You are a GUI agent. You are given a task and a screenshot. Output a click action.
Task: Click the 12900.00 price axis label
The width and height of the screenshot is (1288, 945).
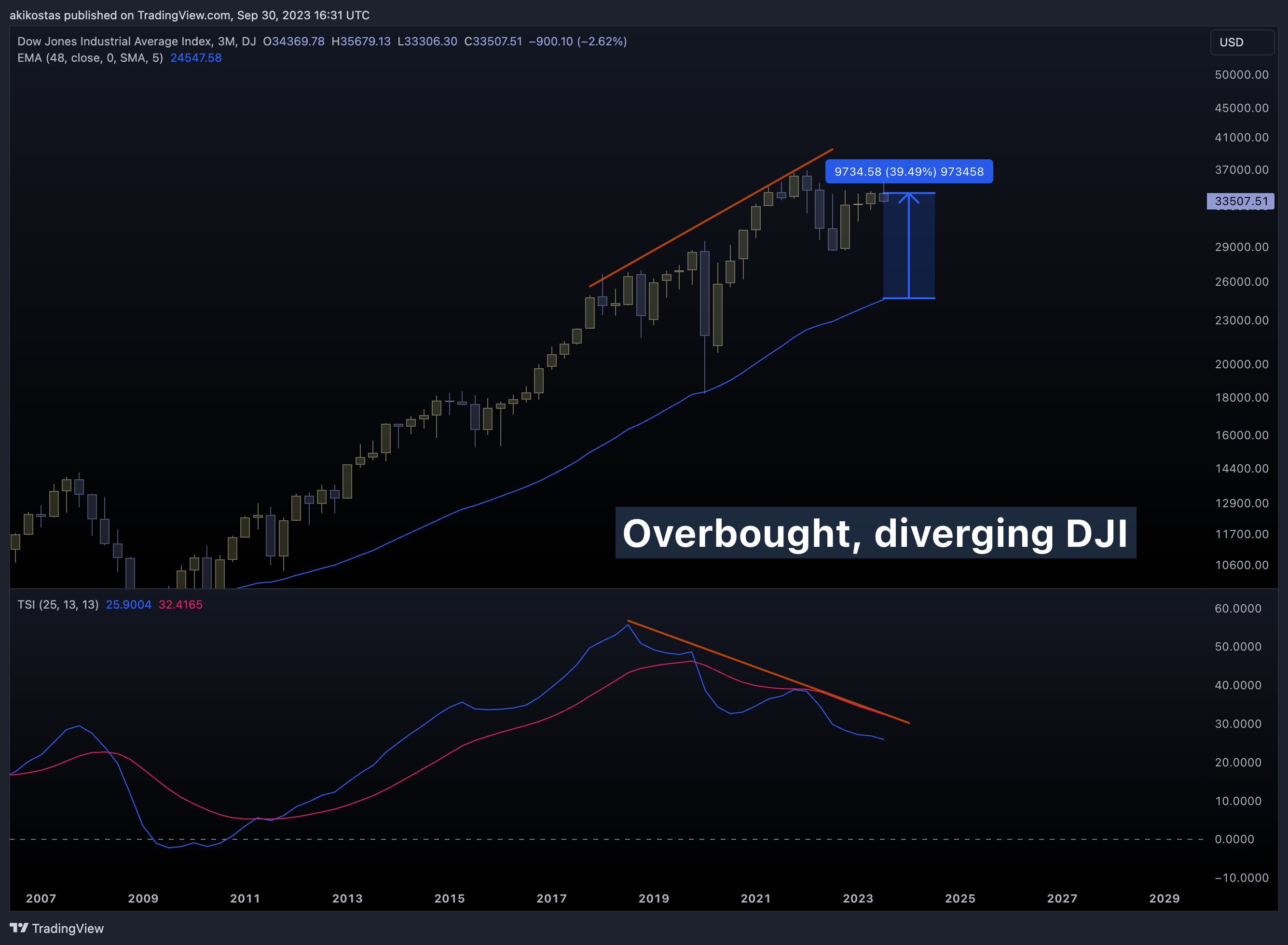point(1242,503)
